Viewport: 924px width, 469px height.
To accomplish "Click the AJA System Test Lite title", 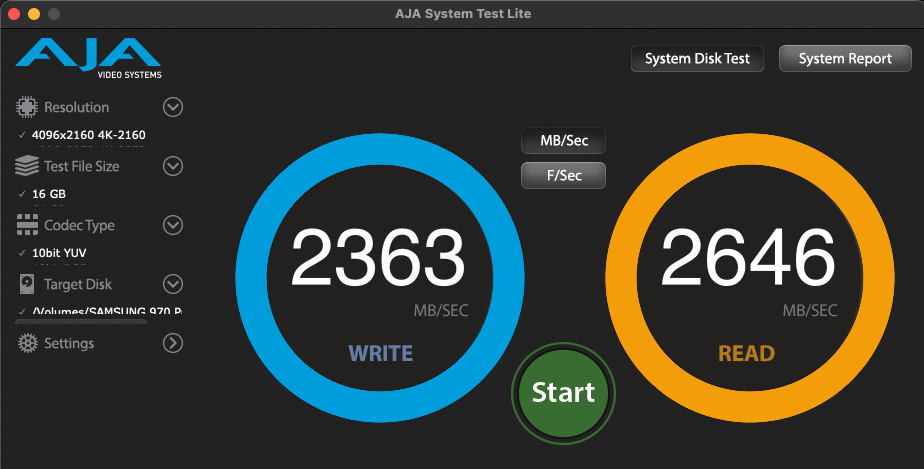I will [x=463, y=14].
